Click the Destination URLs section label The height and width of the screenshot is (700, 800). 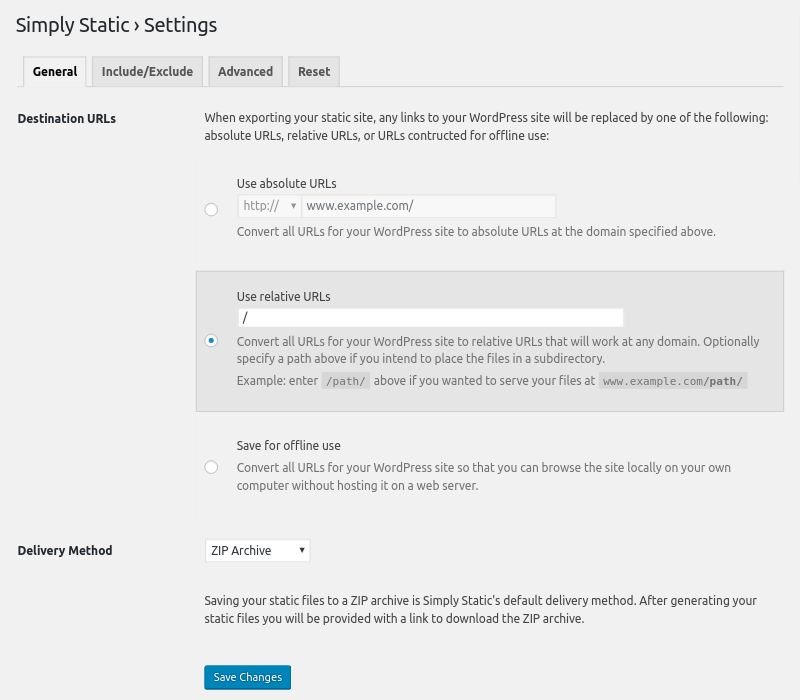pos(67,119)
